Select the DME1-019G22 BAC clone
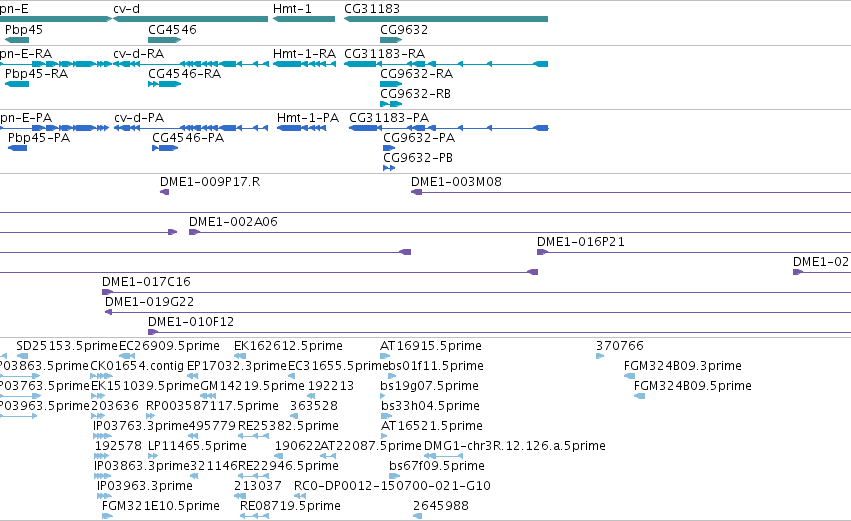The width and height of the screenshot is (851, 521). [478, 313]
